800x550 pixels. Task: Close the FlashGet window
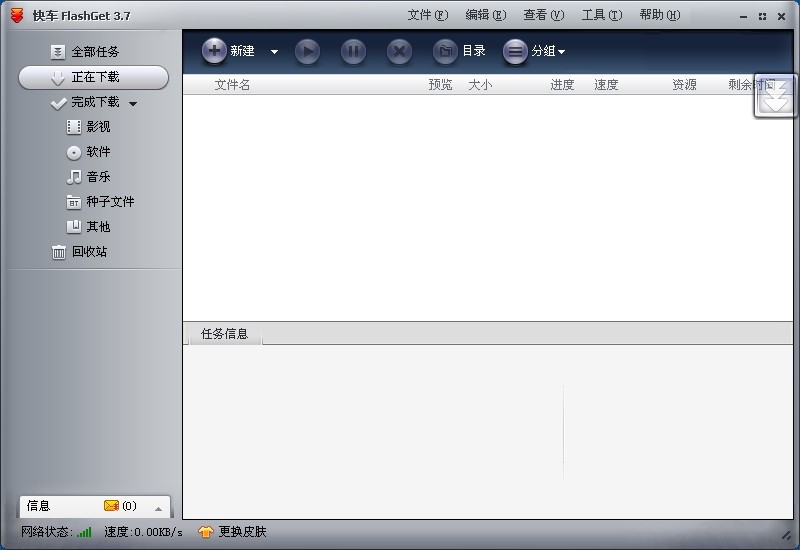pyautogui.click(x=781, y=17)
